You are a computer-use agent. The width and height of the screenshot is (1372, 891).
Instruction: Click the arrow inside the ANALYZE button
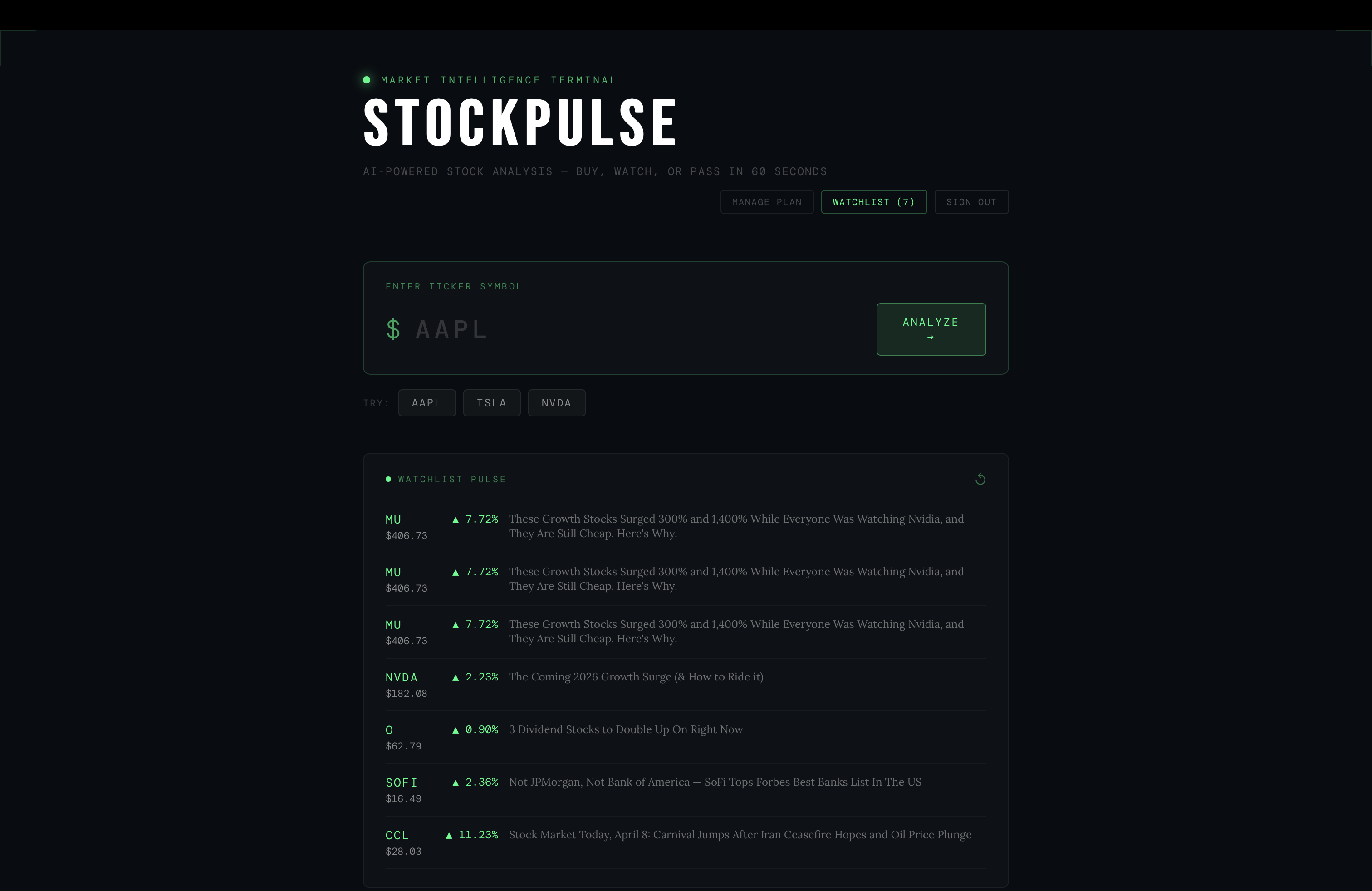point(931,337)
